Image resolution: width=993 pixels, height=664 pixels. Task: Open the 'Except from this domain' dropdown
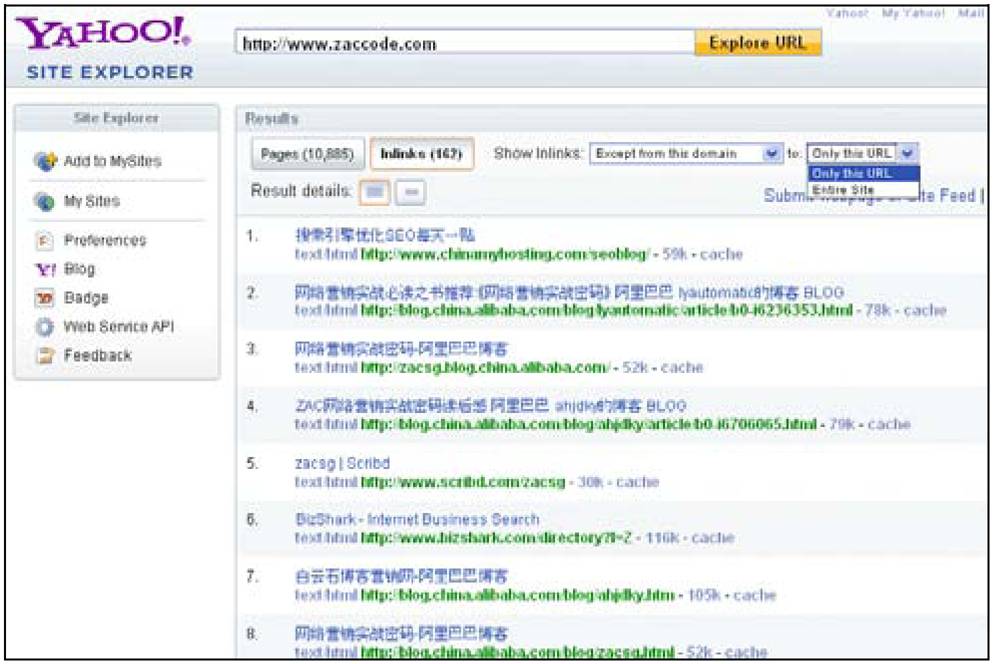(686, 153)
